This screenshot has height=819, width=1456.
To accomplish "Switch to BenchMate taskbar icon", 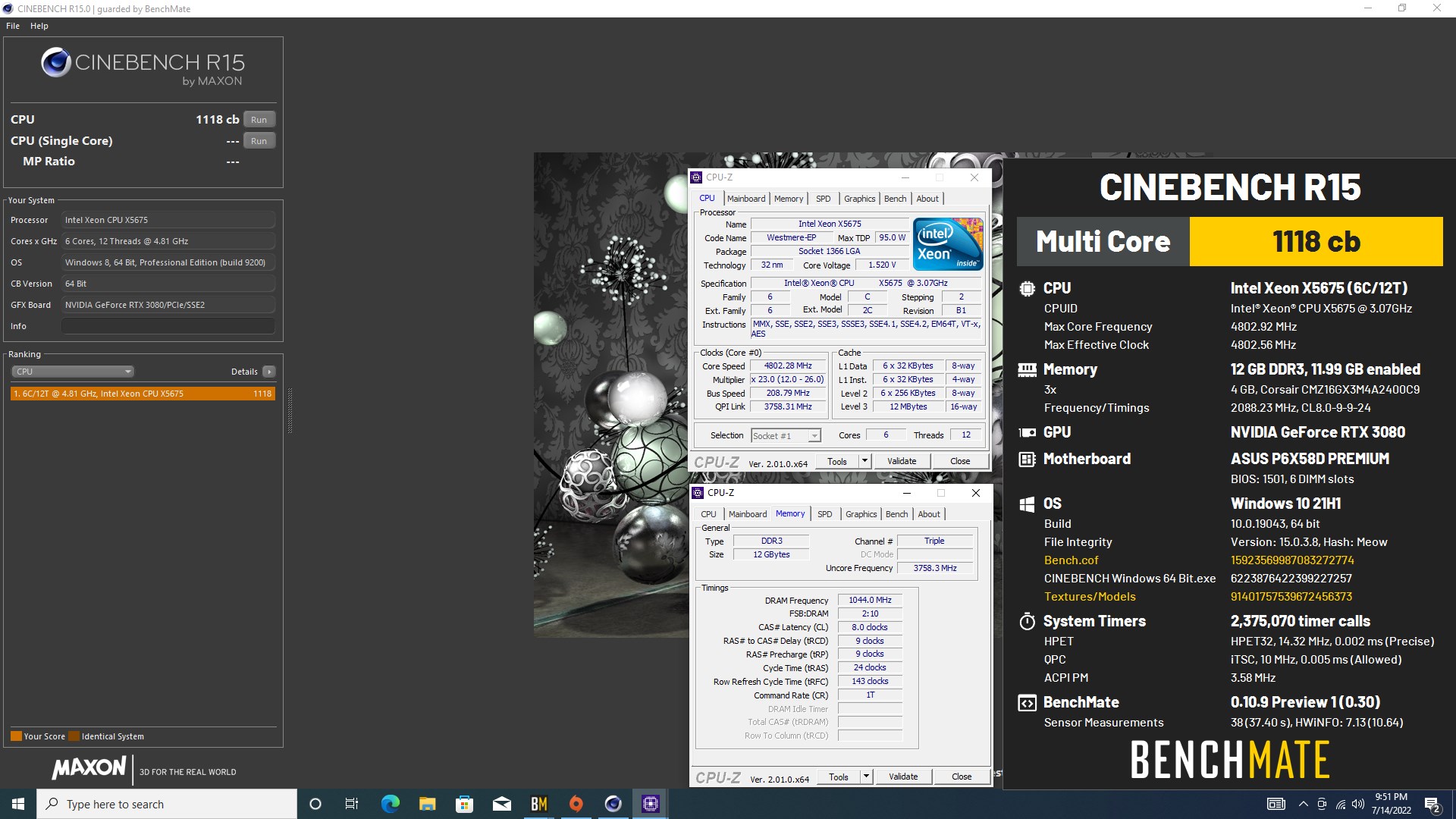I will [x=538, y=804].
